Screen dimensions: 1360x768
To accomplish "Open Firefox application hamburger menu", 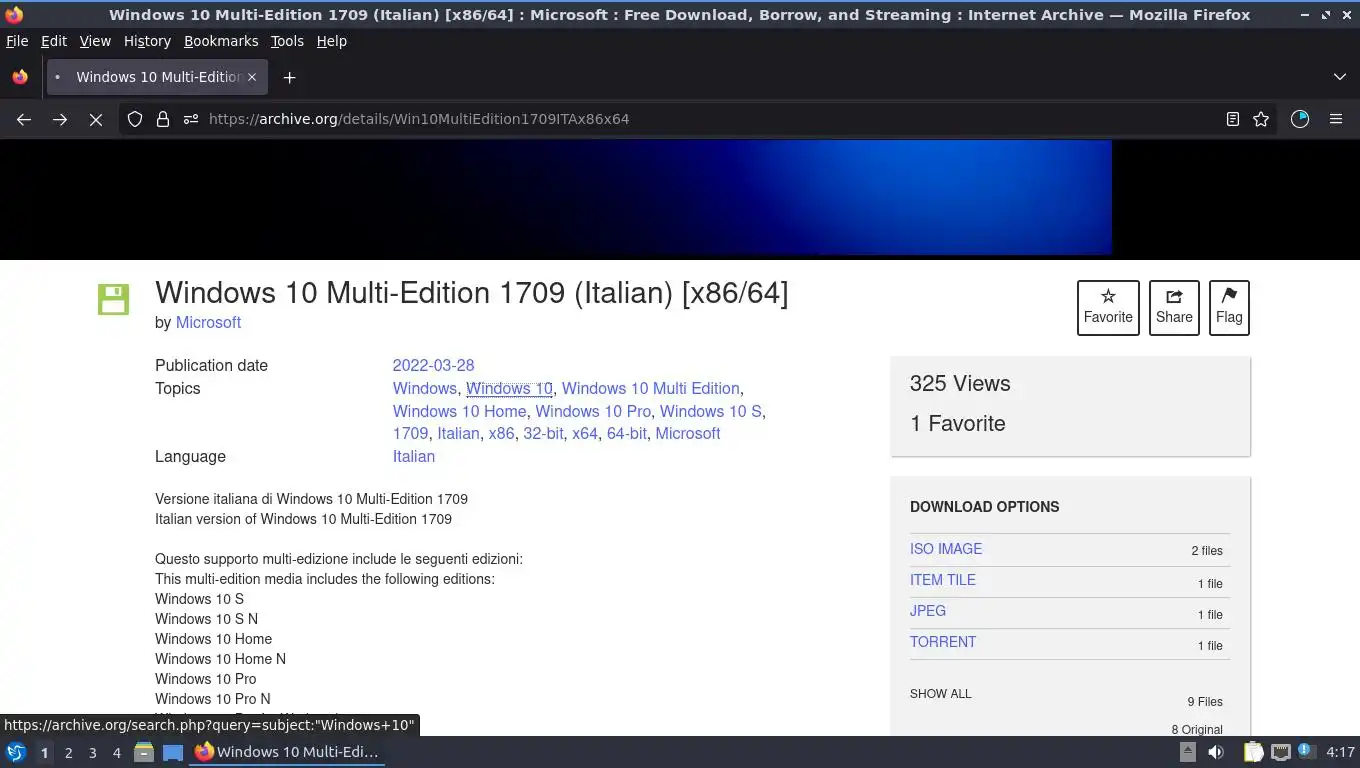I will [1336, 119].
